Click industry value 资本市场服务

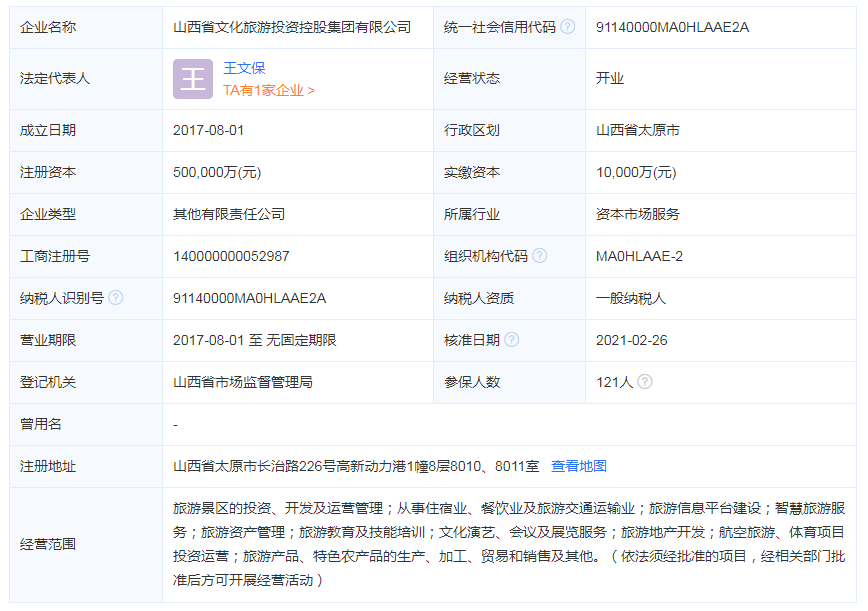coord(638,214)
